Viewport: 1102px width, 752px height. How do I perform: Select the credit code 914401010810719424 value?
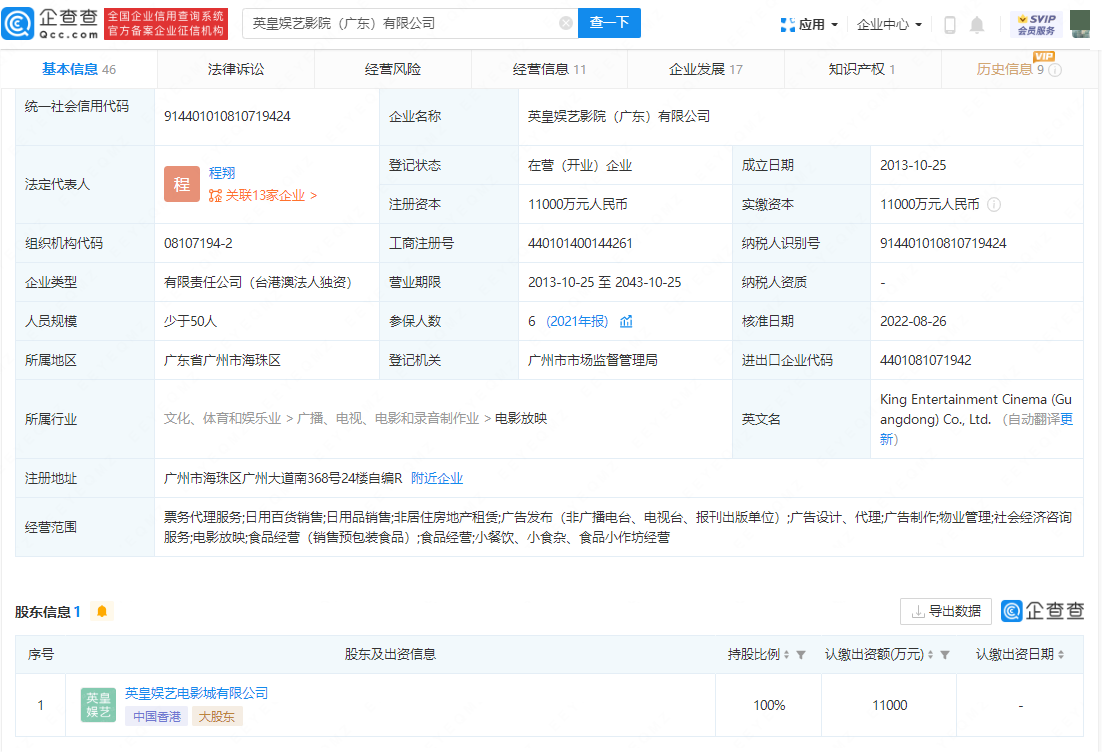click(227, 117)
